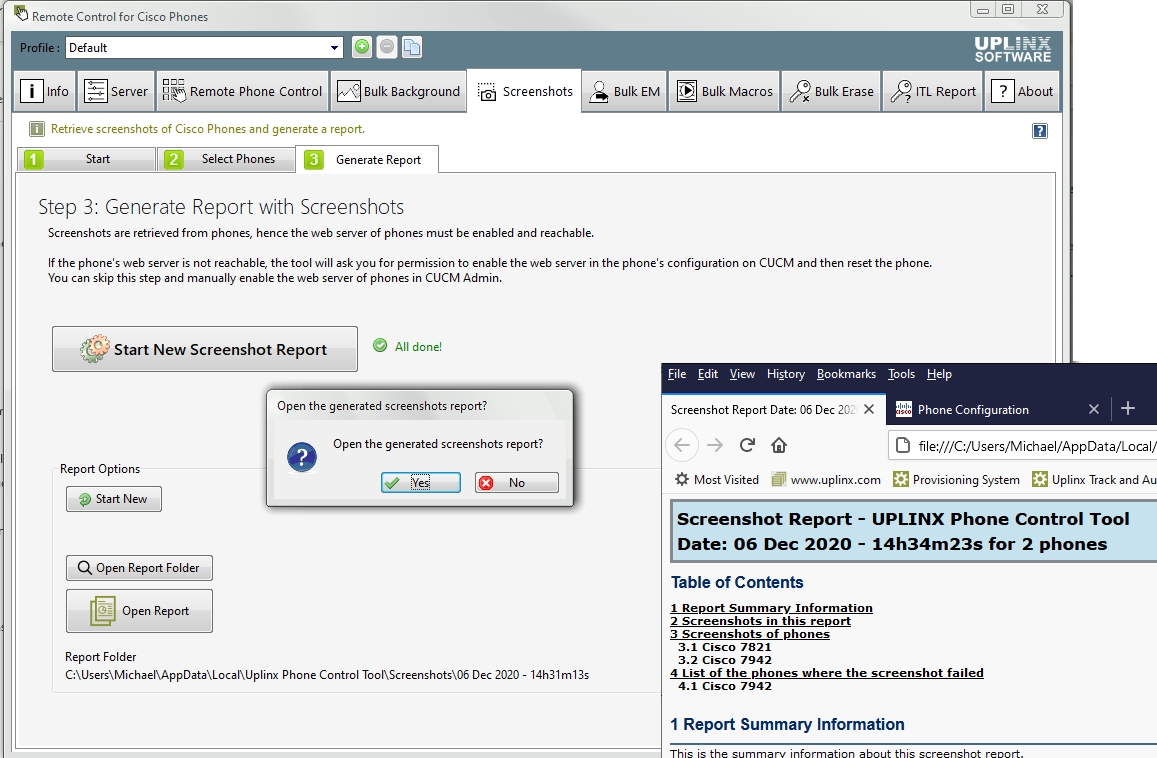Switch to ITL Report tab
The image size is (1157, 758).
pos(933,92)
